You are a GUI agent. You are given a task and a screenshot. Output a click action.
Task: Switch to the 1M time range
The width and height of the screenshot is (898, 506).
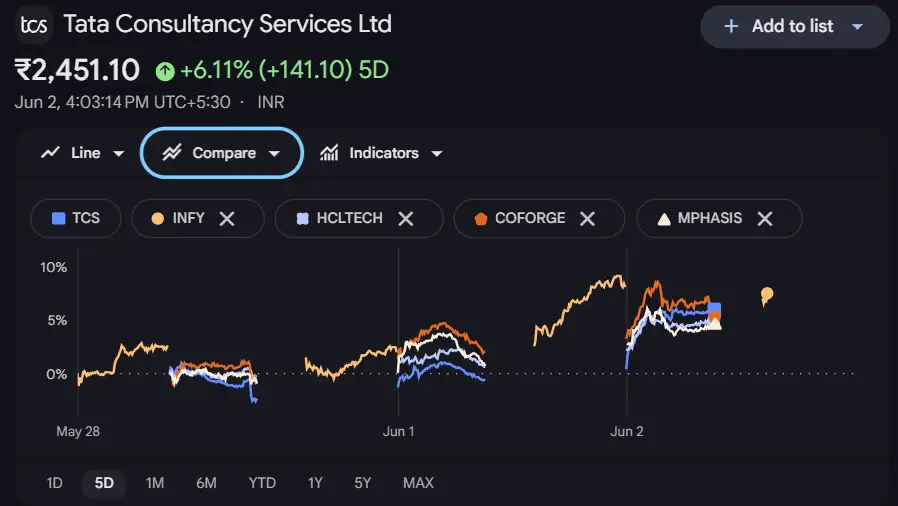pos(155,483)
